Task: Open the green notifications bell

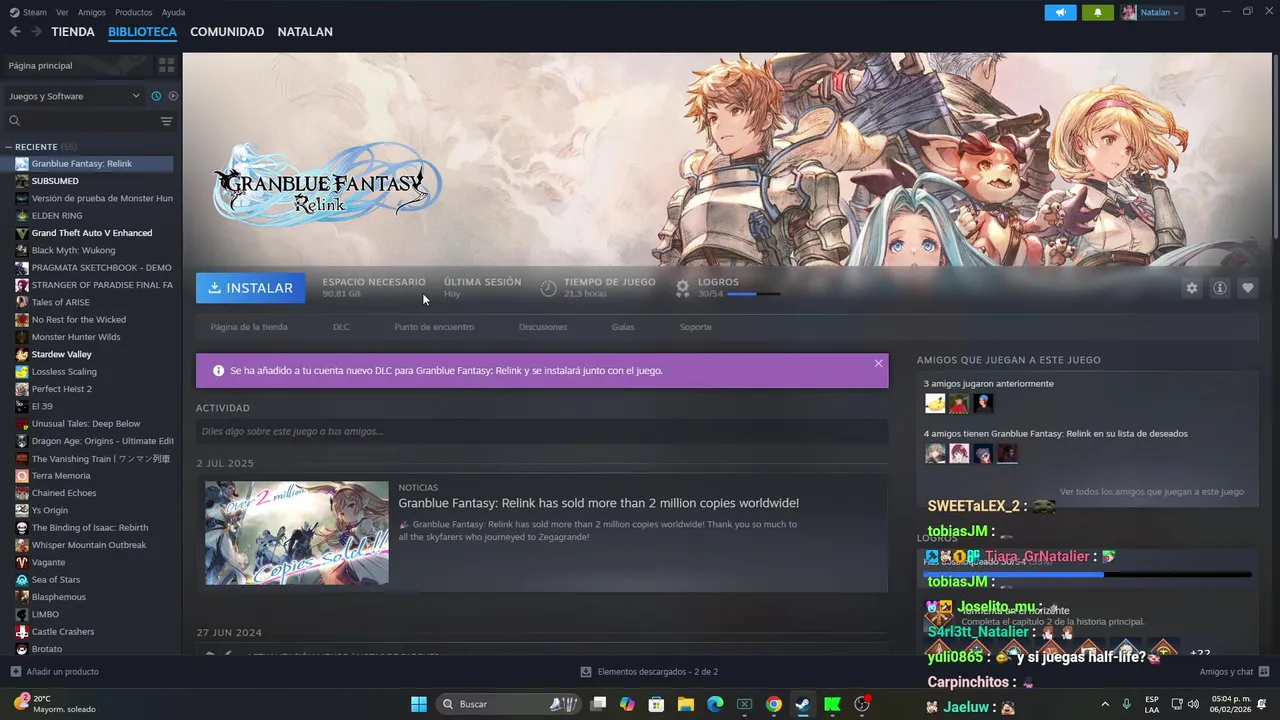Action: 1097,12
